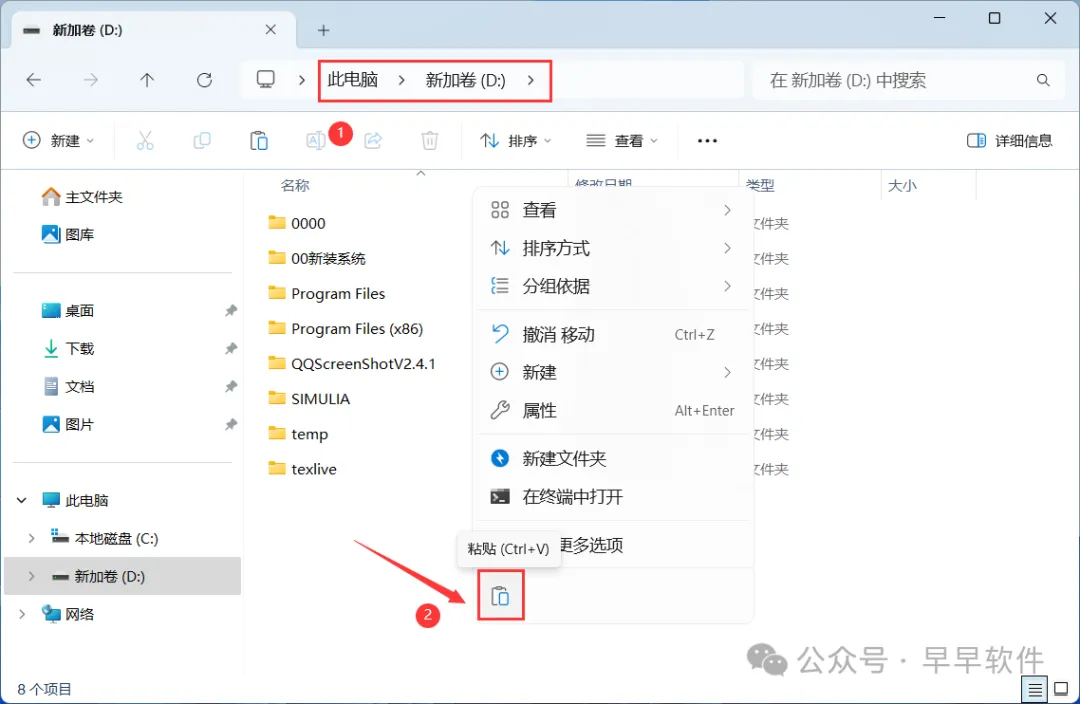Unpin 下载 with its pin icon
1080x704 pixels.
click(x=231, y=349)
